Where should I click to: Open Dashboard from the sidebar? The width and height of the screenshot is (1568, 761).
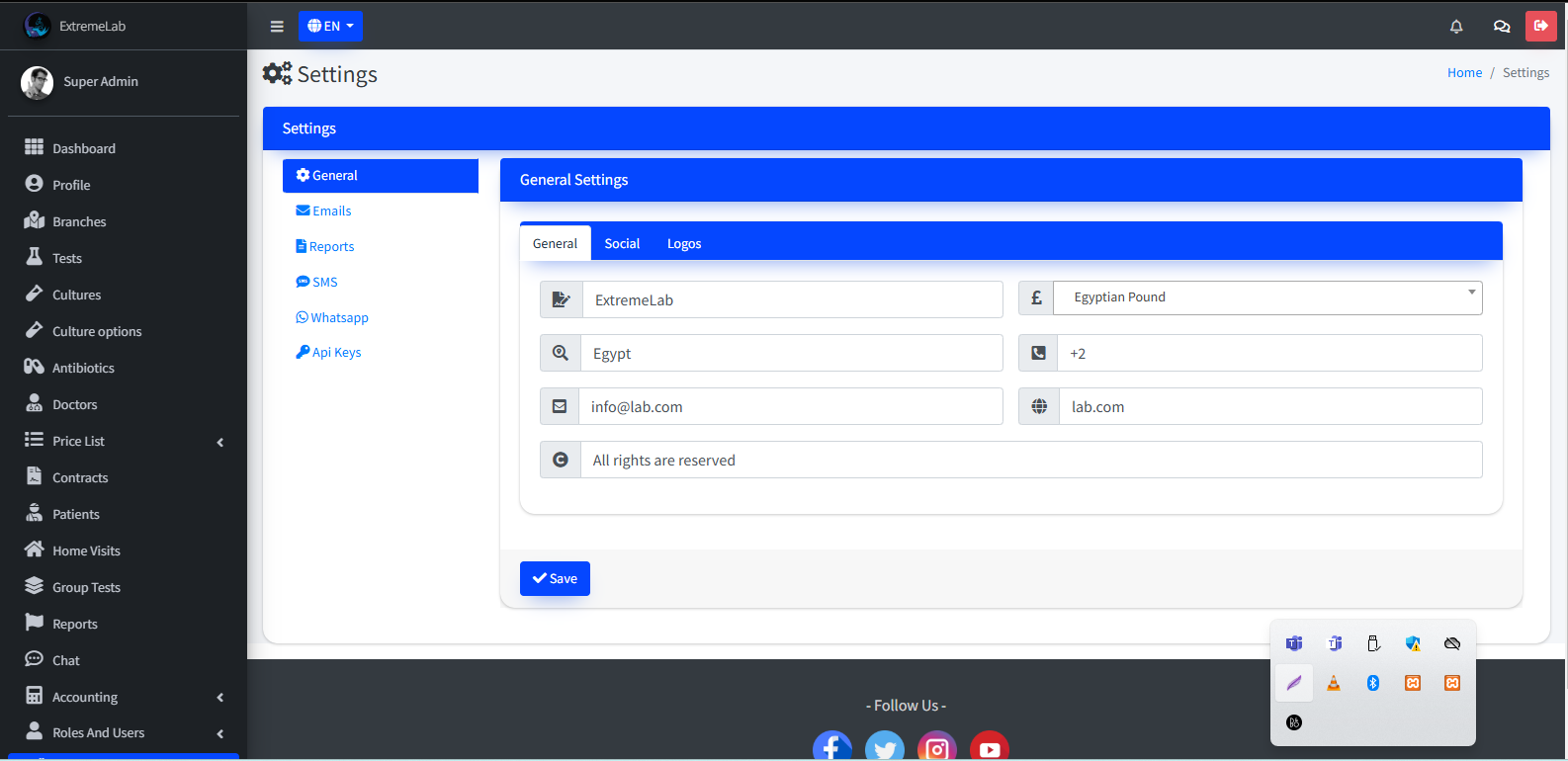pos(83,148)
